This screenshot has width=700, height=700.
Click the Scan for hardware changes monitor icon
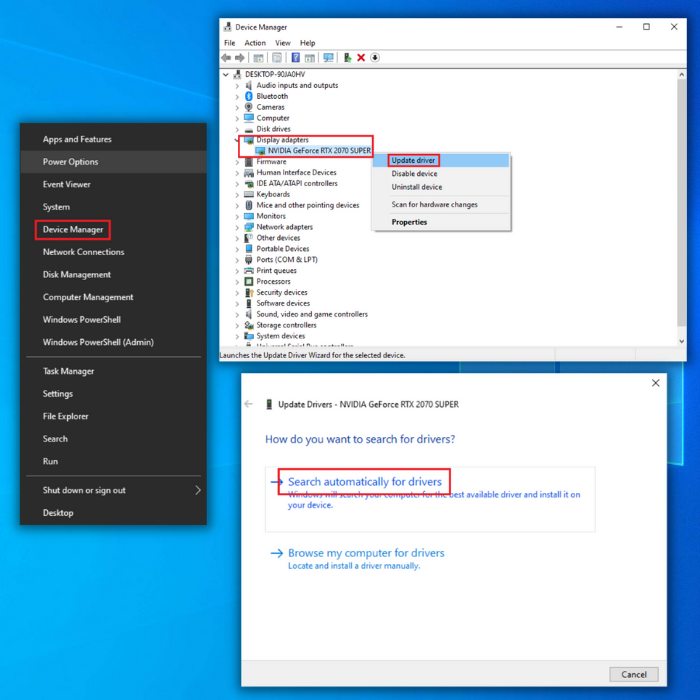329,58
